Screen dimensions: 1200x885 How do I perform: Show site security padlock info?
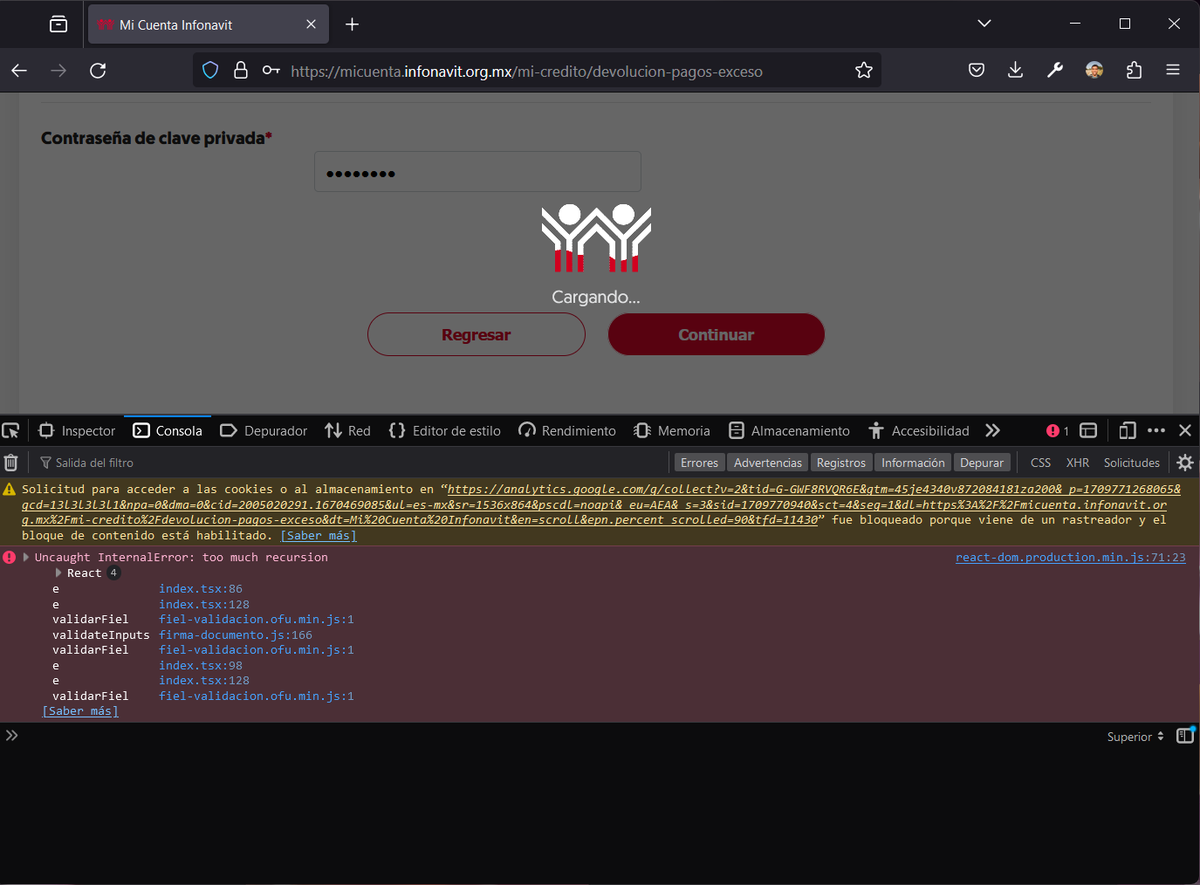click(x=240, y=70)
